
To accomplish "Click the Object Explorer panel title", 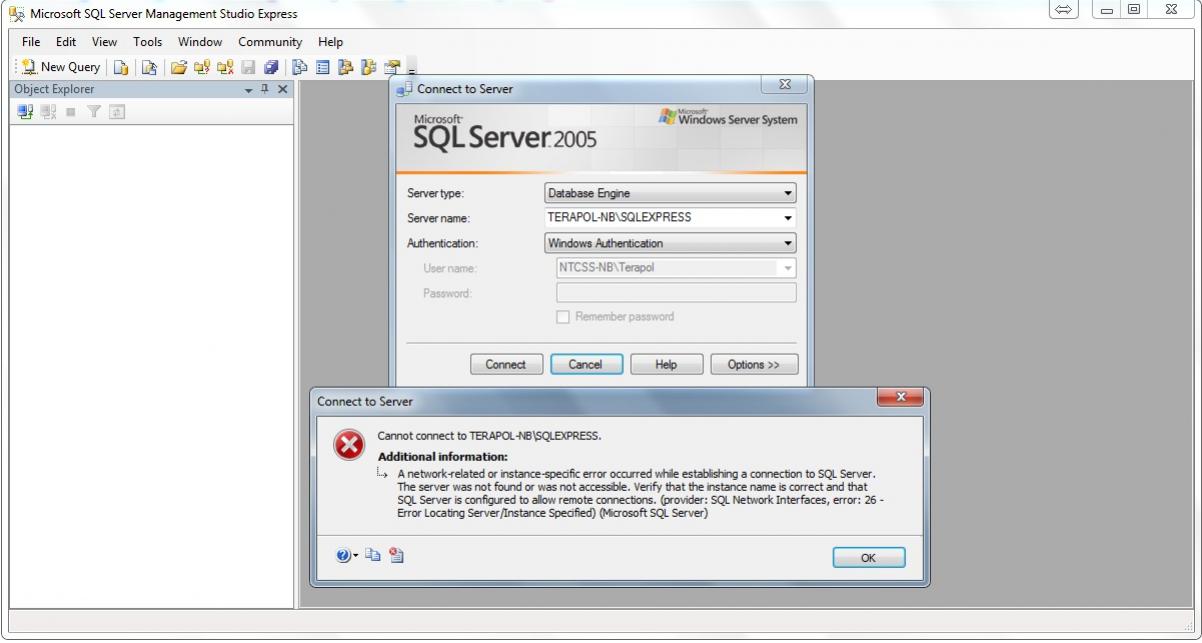I will (x=54, y=90).
